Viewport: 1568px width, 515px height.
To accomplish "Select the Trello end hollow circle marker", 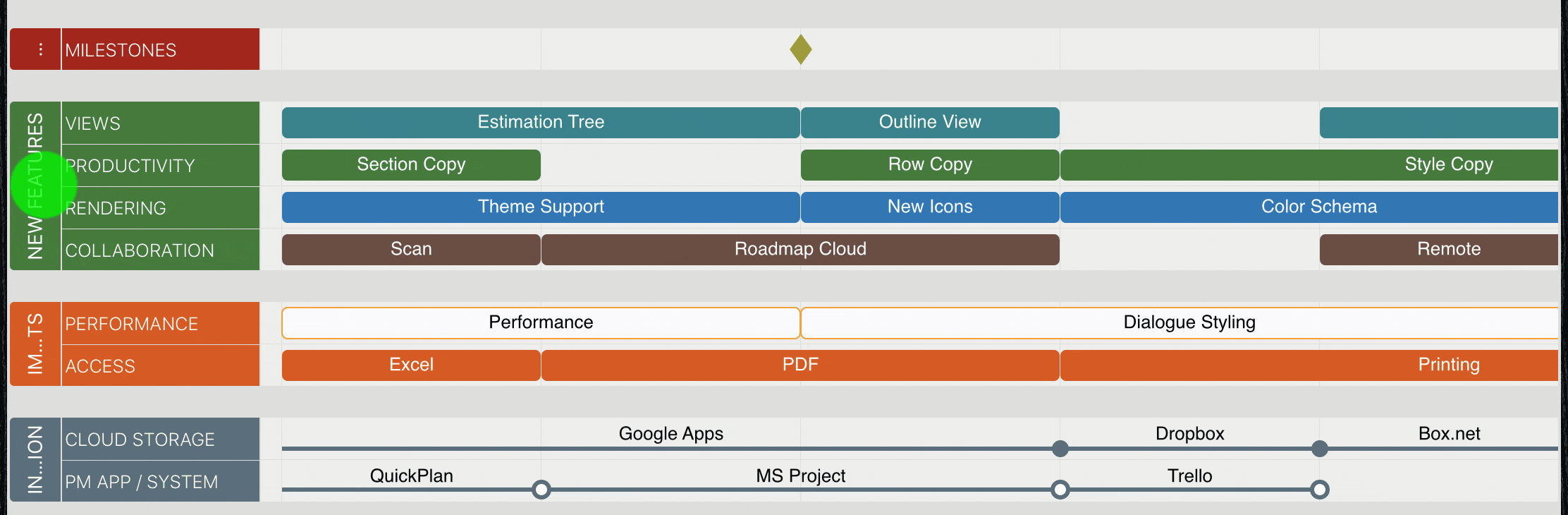I will point(1319,490).
